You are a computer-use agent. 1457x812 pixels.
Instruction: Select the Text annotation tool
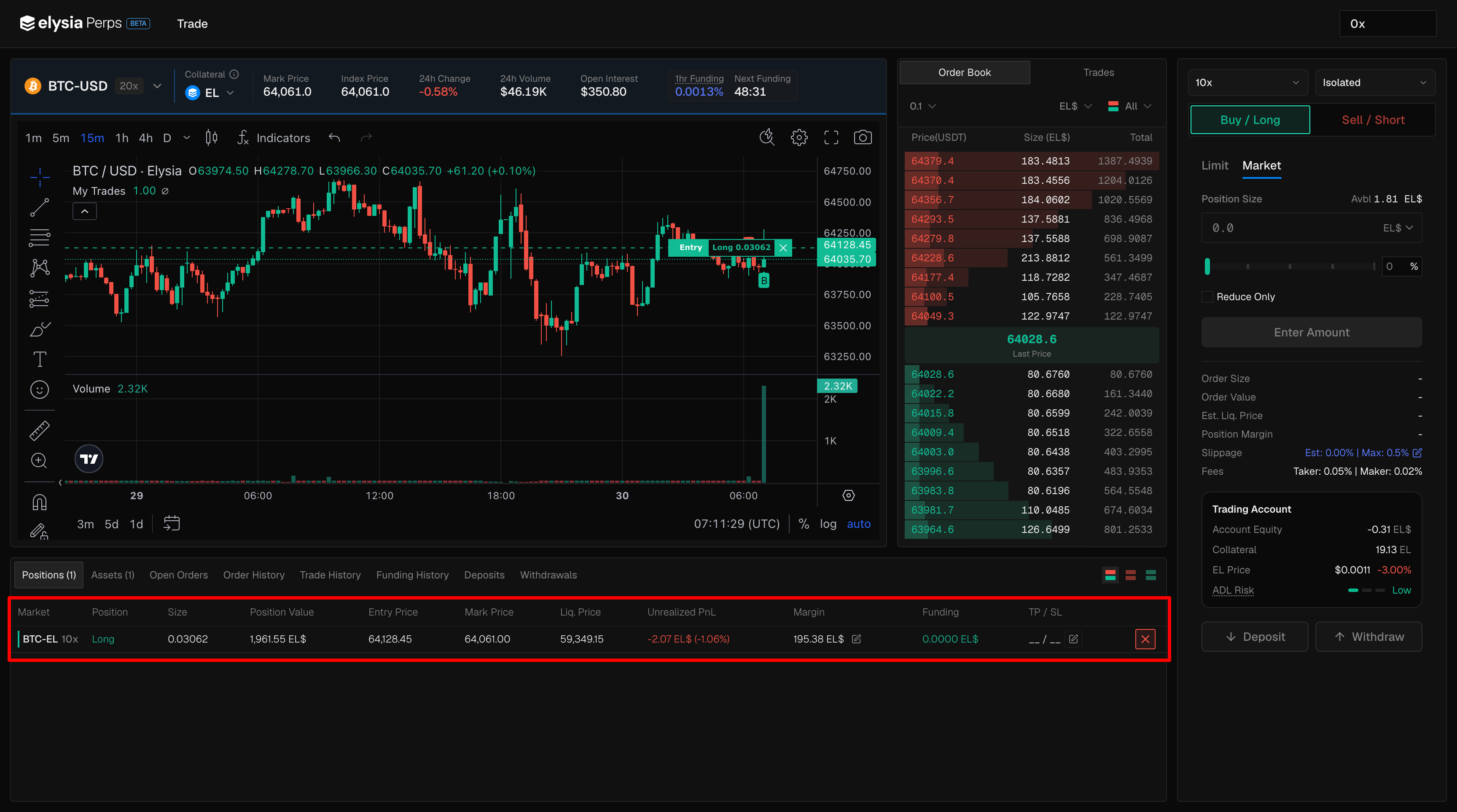(x=40, y=359)
